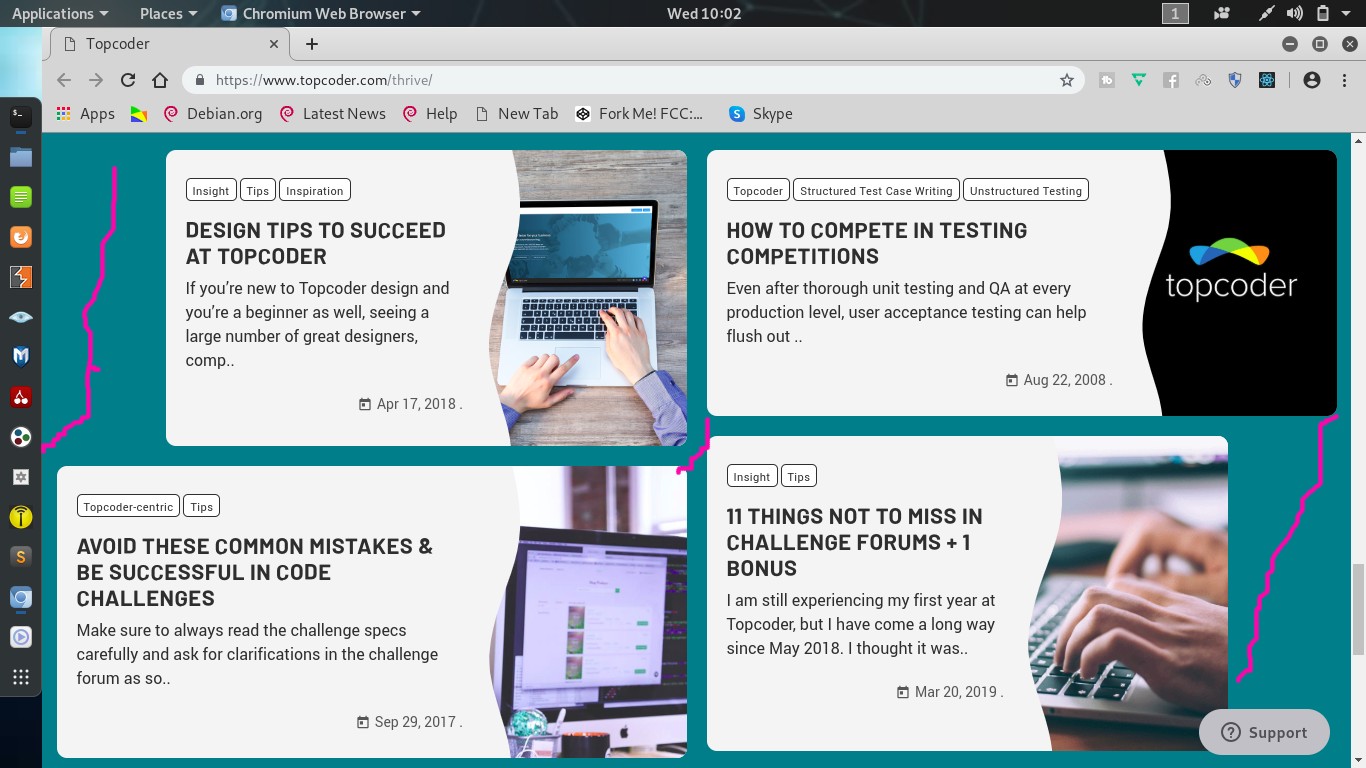Open the Latest News bookmark
Viewport: 1366px width, 768px height.
[x=333, y=114]
